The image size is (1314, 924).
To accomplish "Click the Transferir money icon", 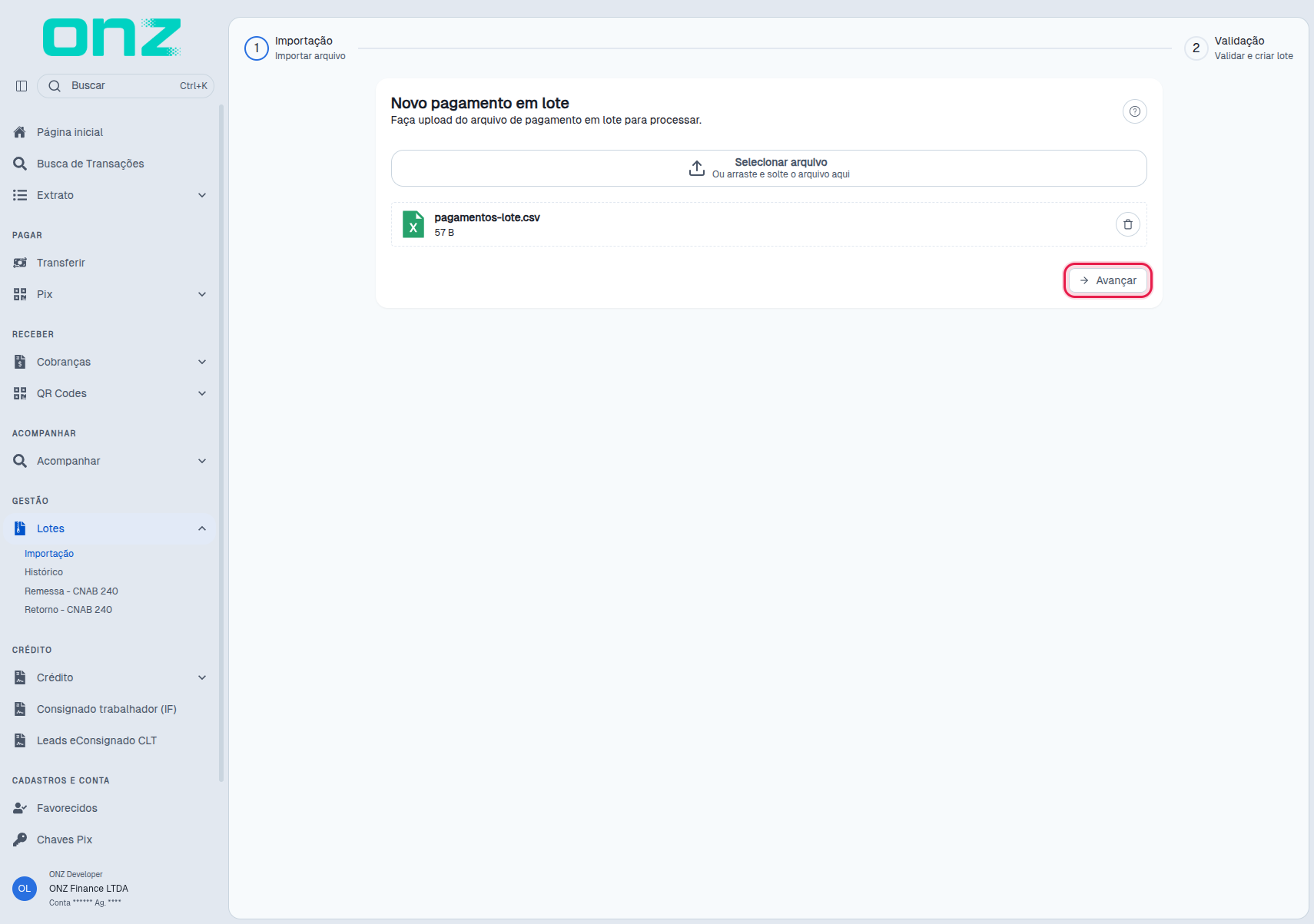I will click(x=20, y=263).
